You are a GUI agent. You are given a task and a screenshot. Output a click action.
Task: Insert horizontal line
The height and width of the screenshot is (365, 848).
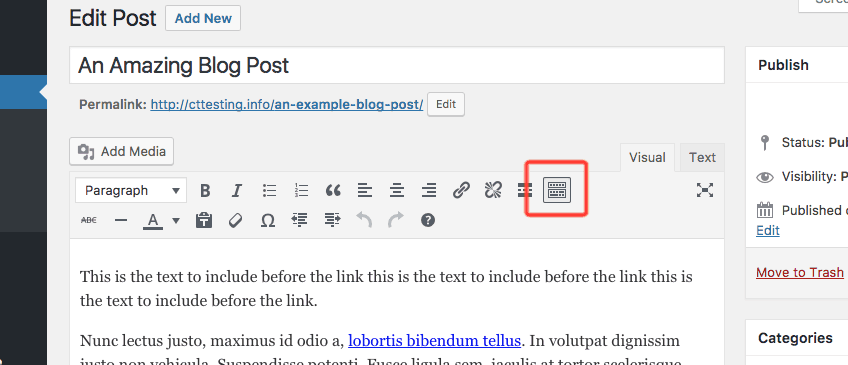(x=121, y=221)
